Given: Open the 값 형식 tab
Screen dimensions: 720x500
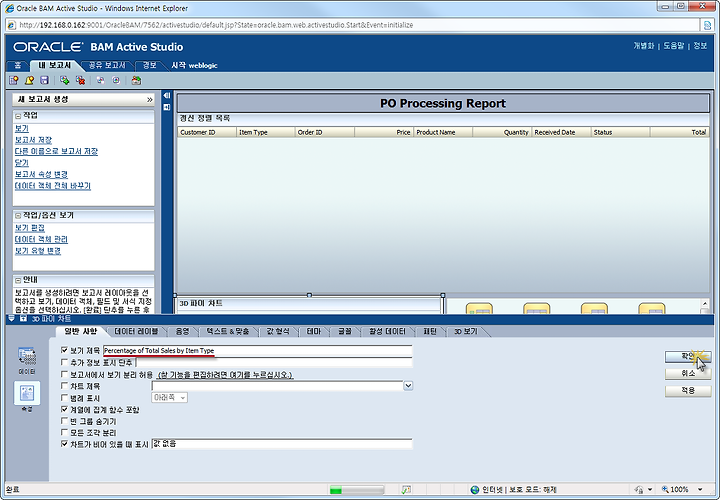Looking at the screenshot, I should click(278, 331).
